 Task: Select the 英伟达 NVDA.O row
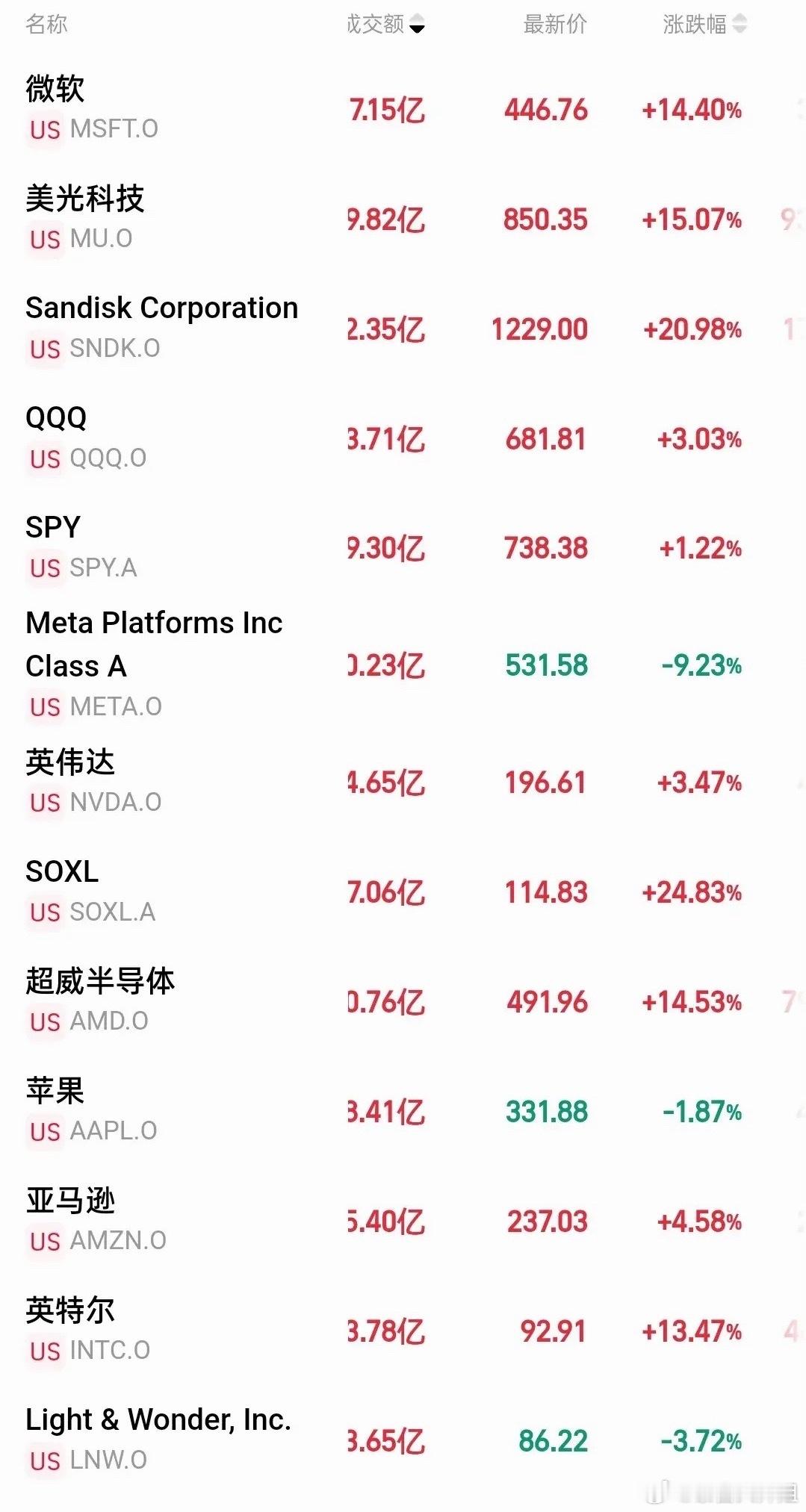point(403,783)
